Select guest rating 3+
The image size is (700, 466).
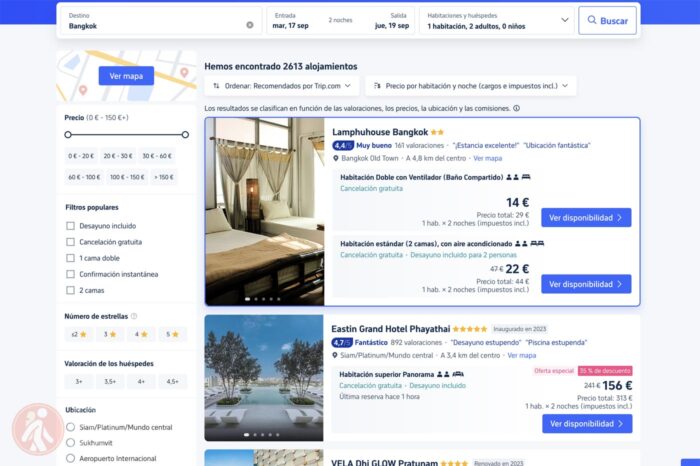[x=79, y=382]
